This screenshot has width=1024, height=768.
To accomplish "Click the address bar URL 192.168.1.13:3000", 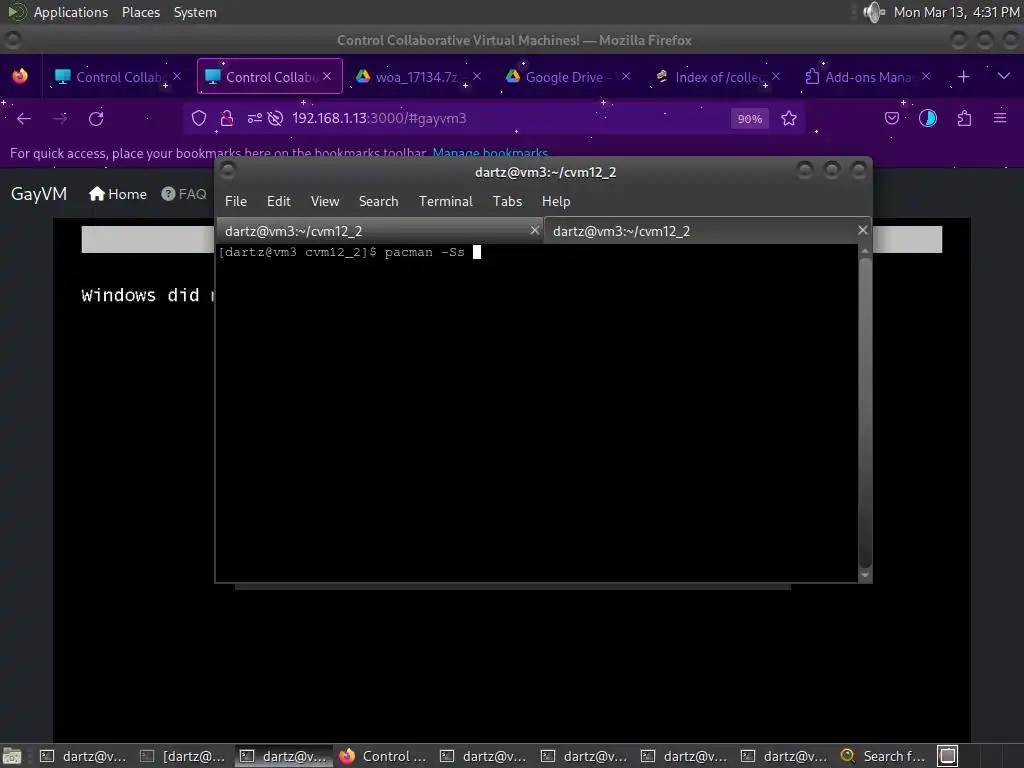I will [x=379, y=118].
